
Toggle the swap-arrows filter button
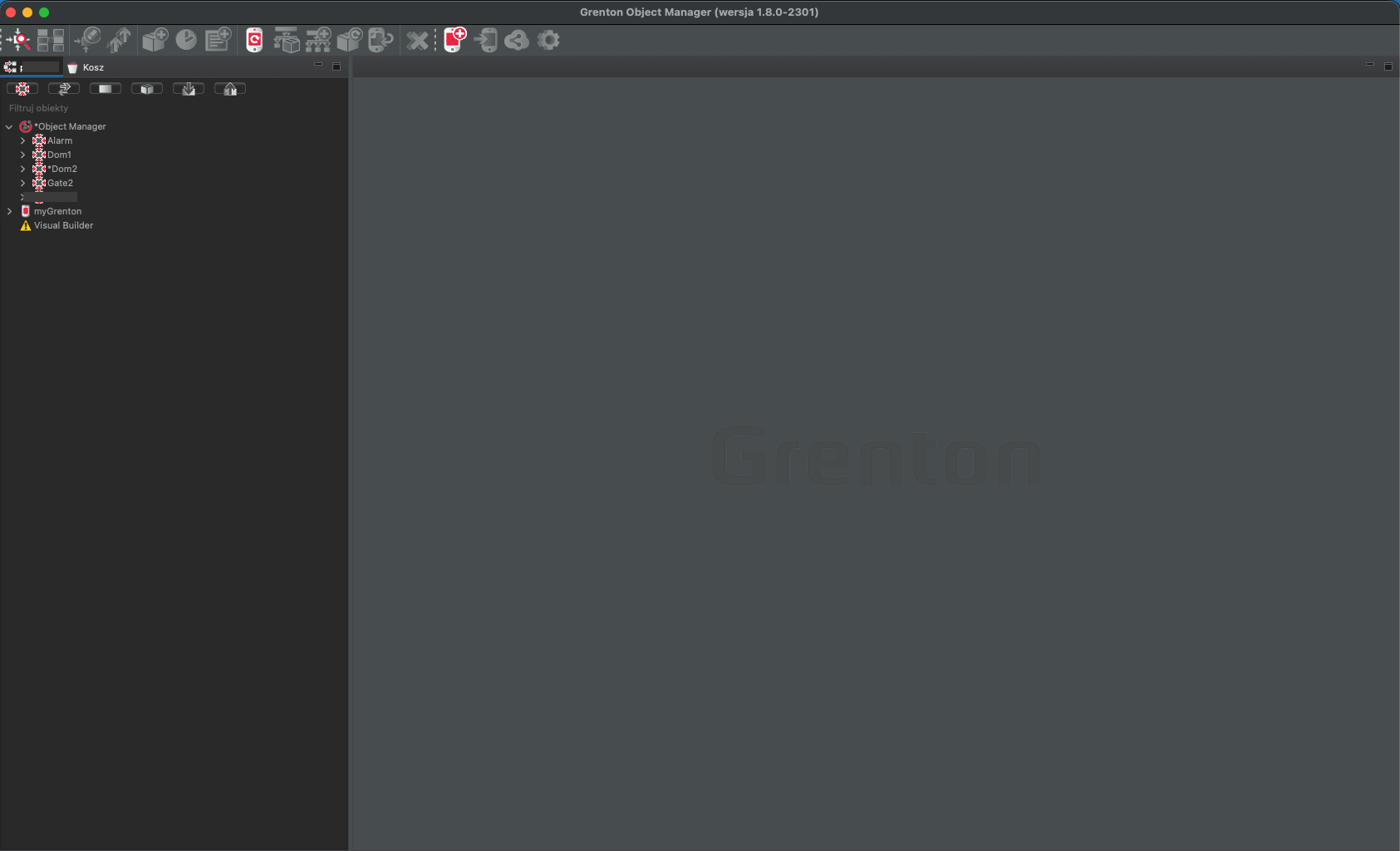coord(64,89)
